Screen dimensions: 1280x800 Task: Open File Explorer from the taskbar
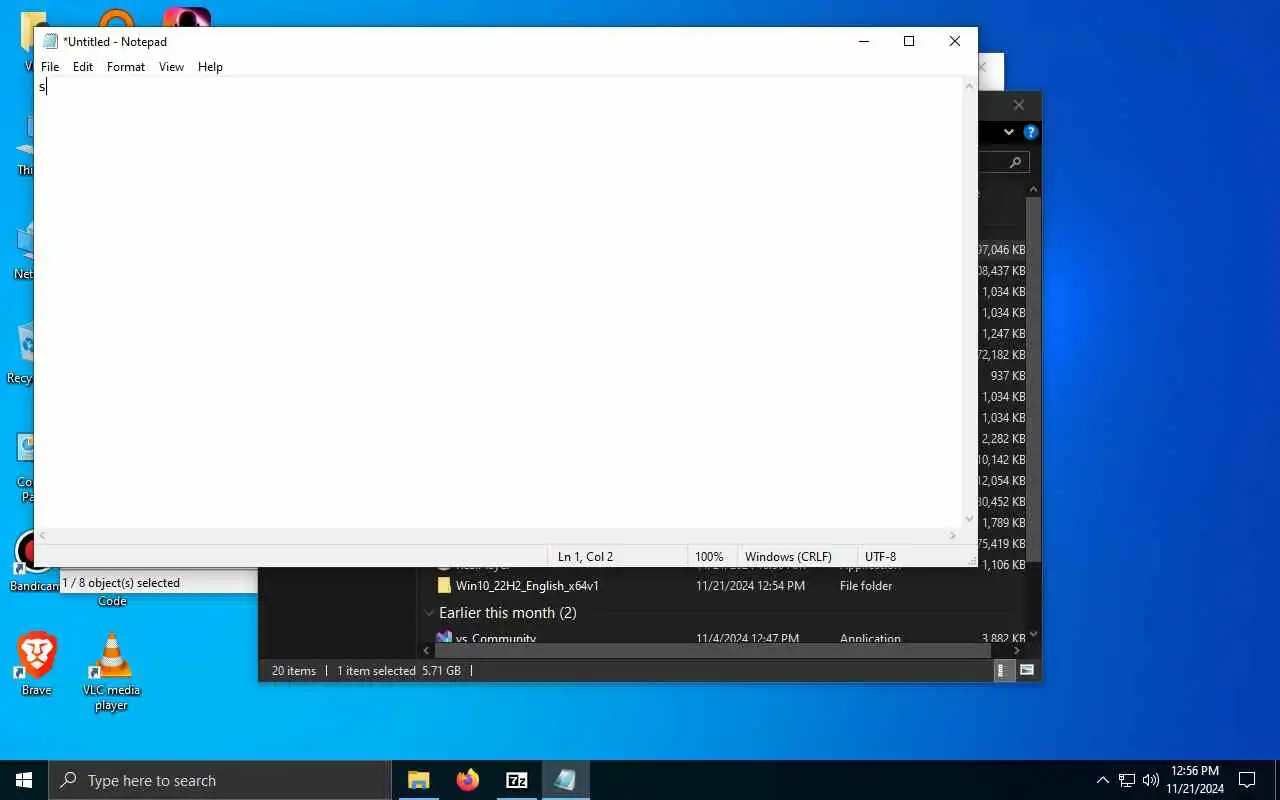pyautogui.click(x=418, y=780)
